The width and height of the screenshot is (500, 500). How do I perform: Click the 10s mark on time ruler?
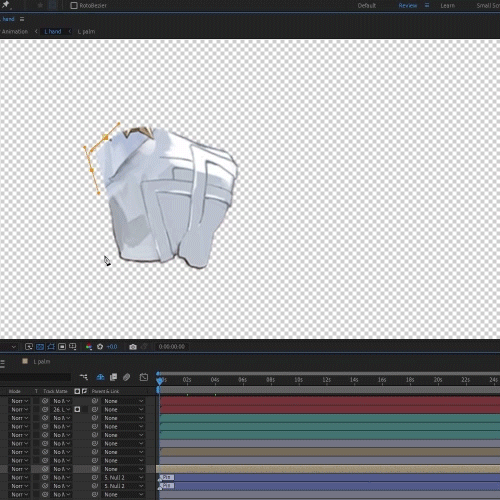pos(298,380)
